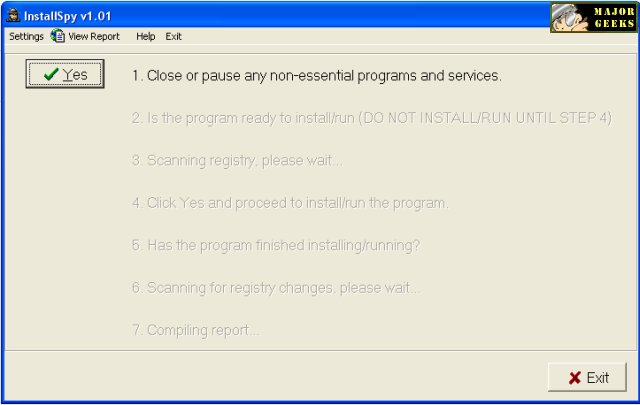Open the View Report menu item

(x=93, y=36)
